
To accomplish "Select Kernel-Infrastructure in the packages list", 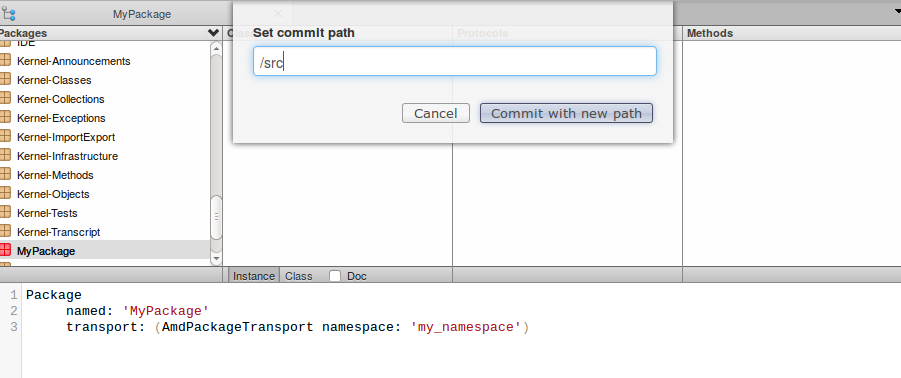I will 67,156.
